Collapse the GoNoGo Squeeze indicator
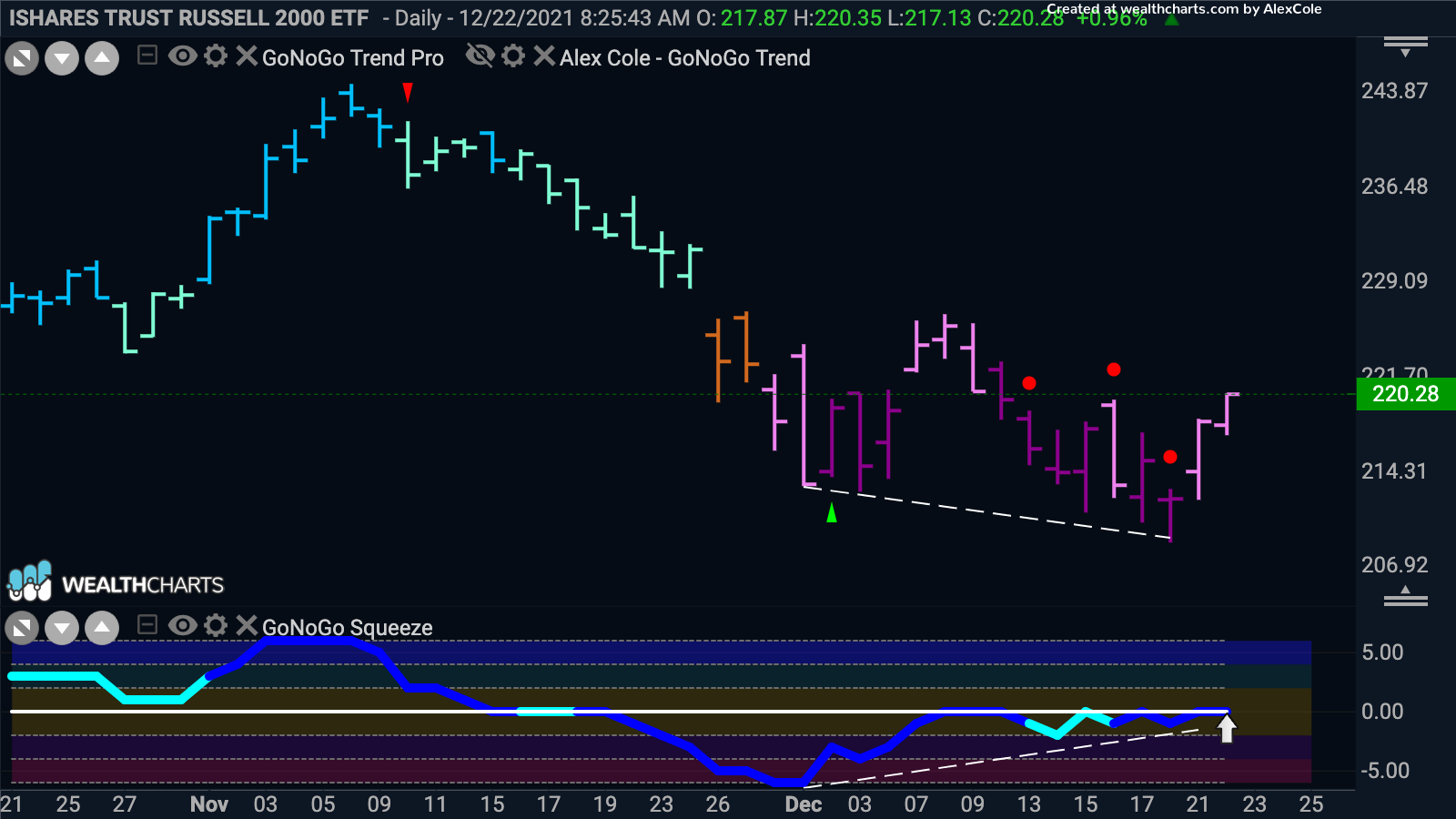 147,625
